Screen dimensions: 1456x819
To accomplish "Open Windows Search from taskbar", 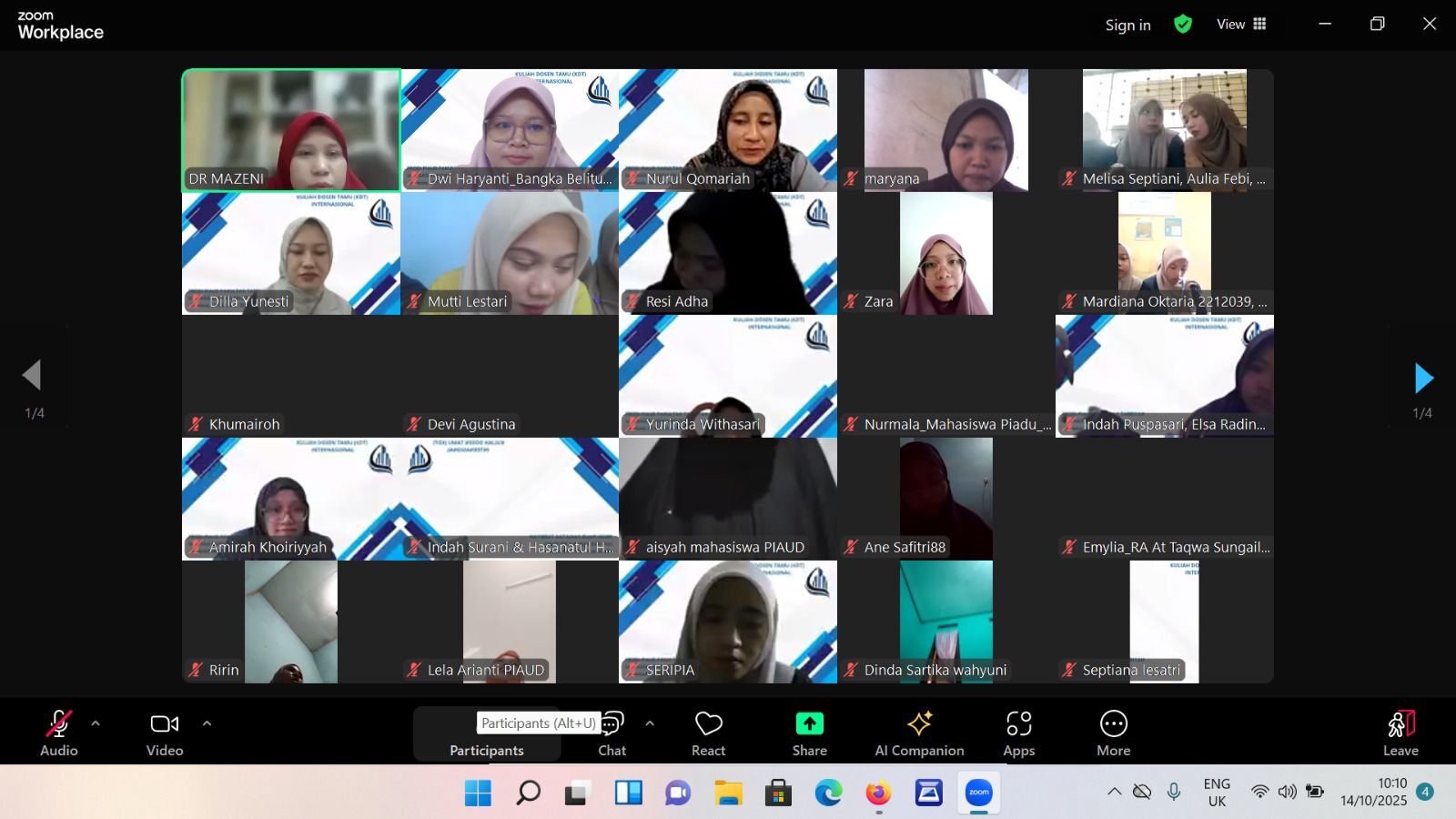I will coord(528,793).
